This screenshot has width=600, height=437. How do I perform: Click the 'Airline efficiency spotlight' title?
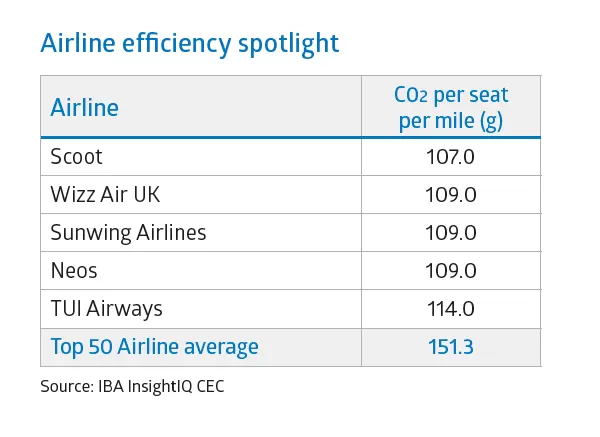point(189,44)
